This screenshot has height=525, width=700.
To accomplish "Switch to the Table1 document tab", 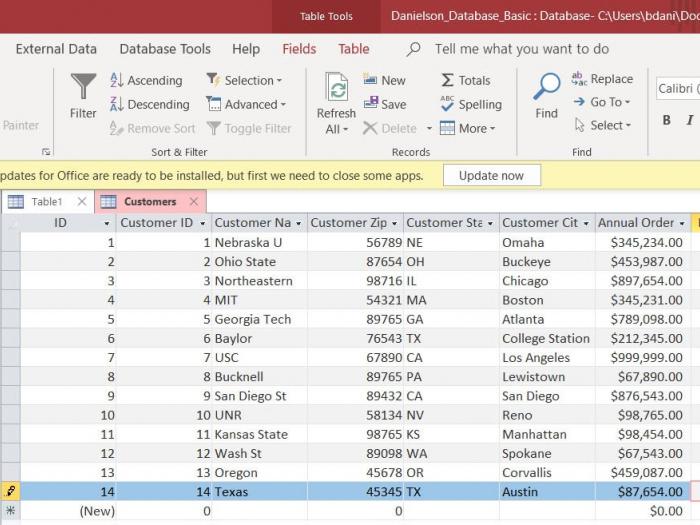I will (x=46, y=202).
